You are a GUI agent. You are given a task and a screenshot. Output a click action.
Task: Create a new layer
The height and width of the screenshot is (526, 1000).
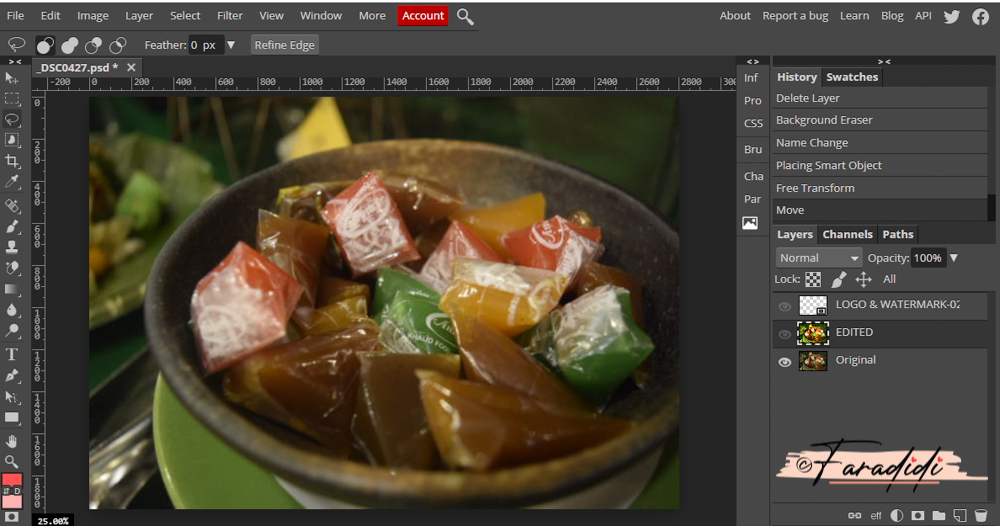pyautogui.click(x=960, y=515)
